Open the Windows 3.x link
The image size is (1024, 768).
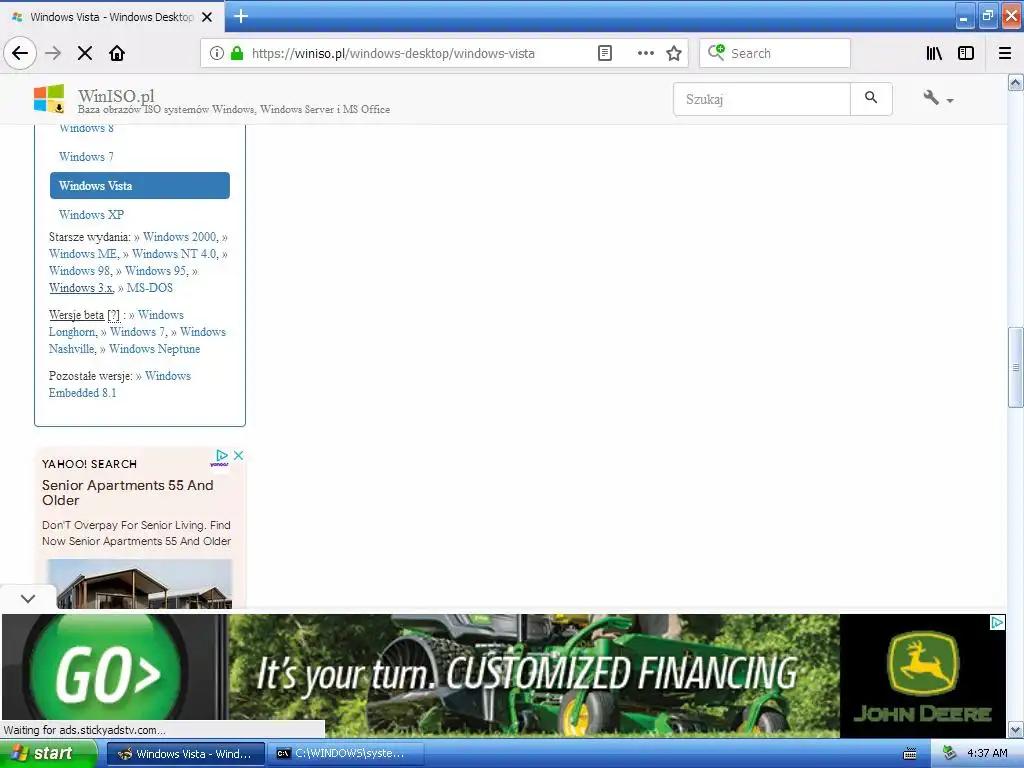point(81,288)
